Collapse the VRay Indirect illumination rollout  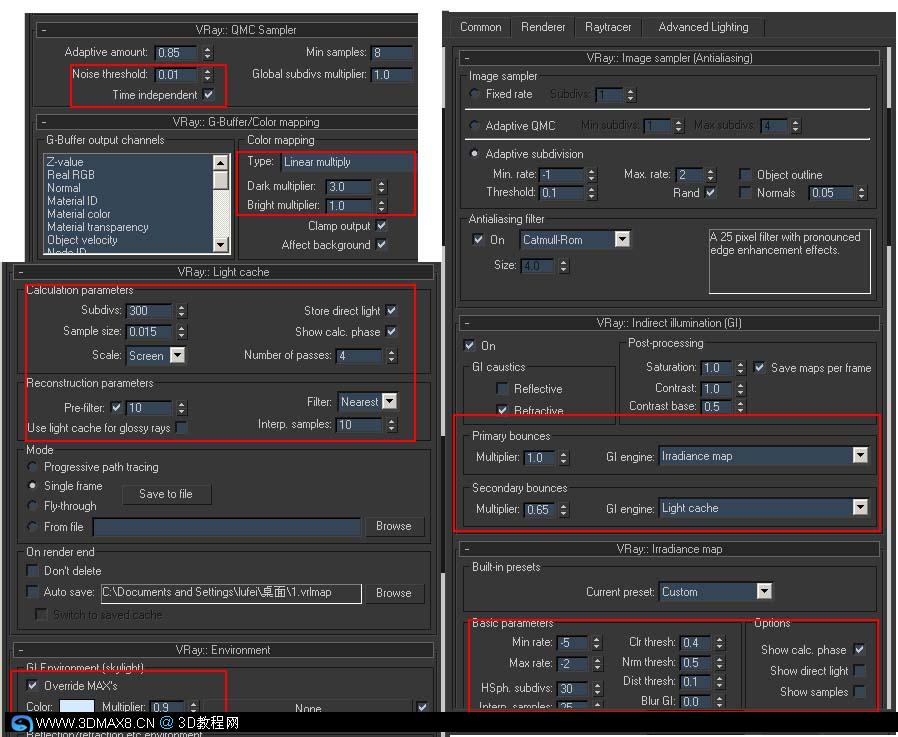pos(467,323)
